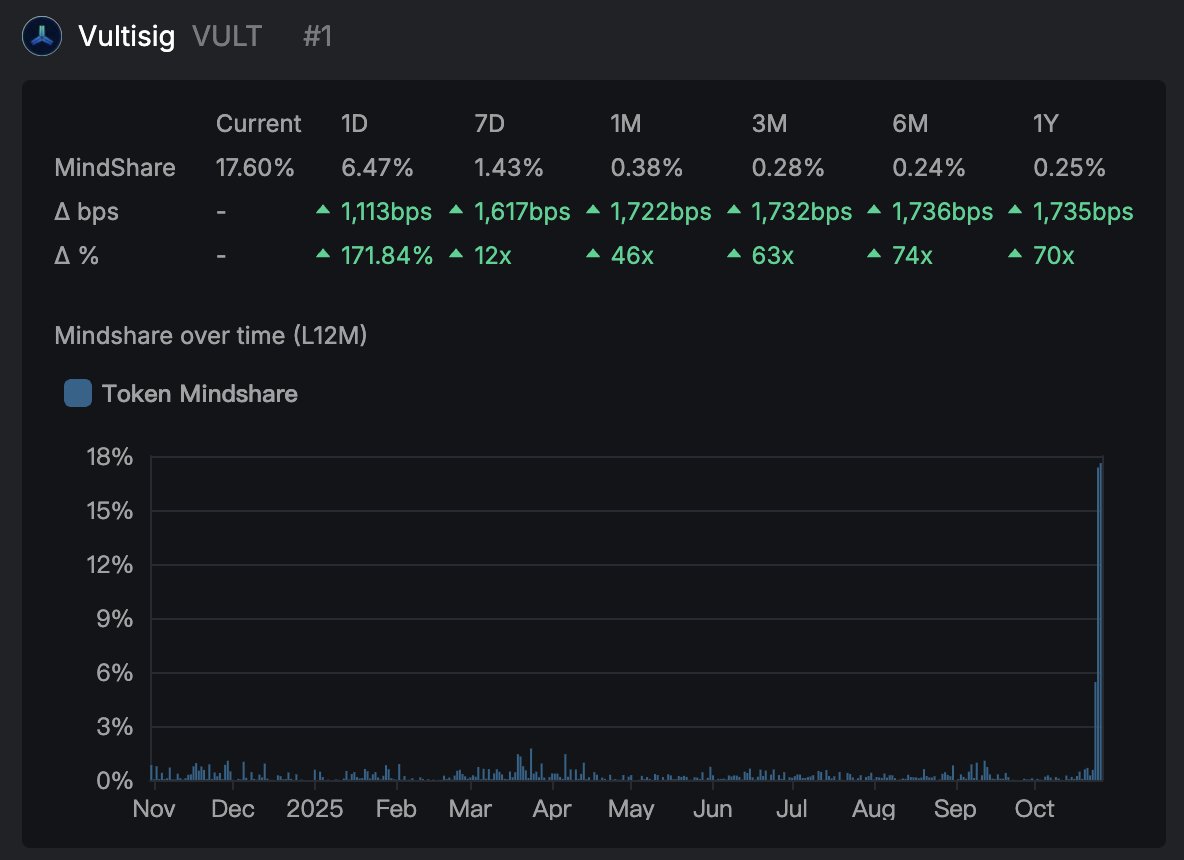
Task: Click the up arrow next to 171.84%
Action: (x=322, y=255)
